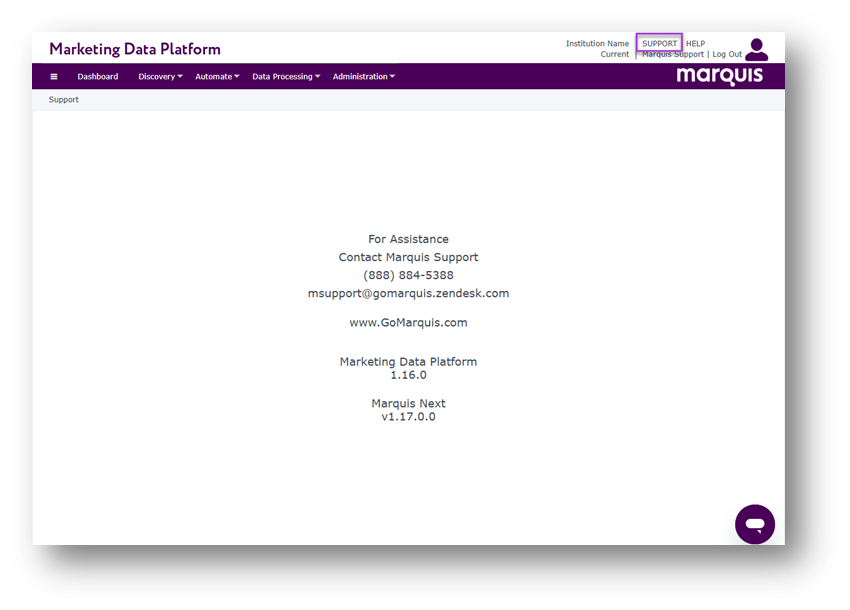Click the Marquis logo
The width and height of the screenshot is (850, 610).
(719, 76)
